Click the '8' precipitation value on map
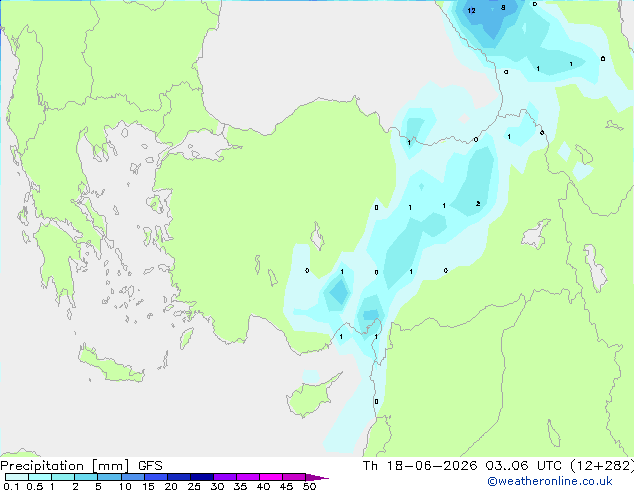The image size is (634, 490). tap(503, 7)
